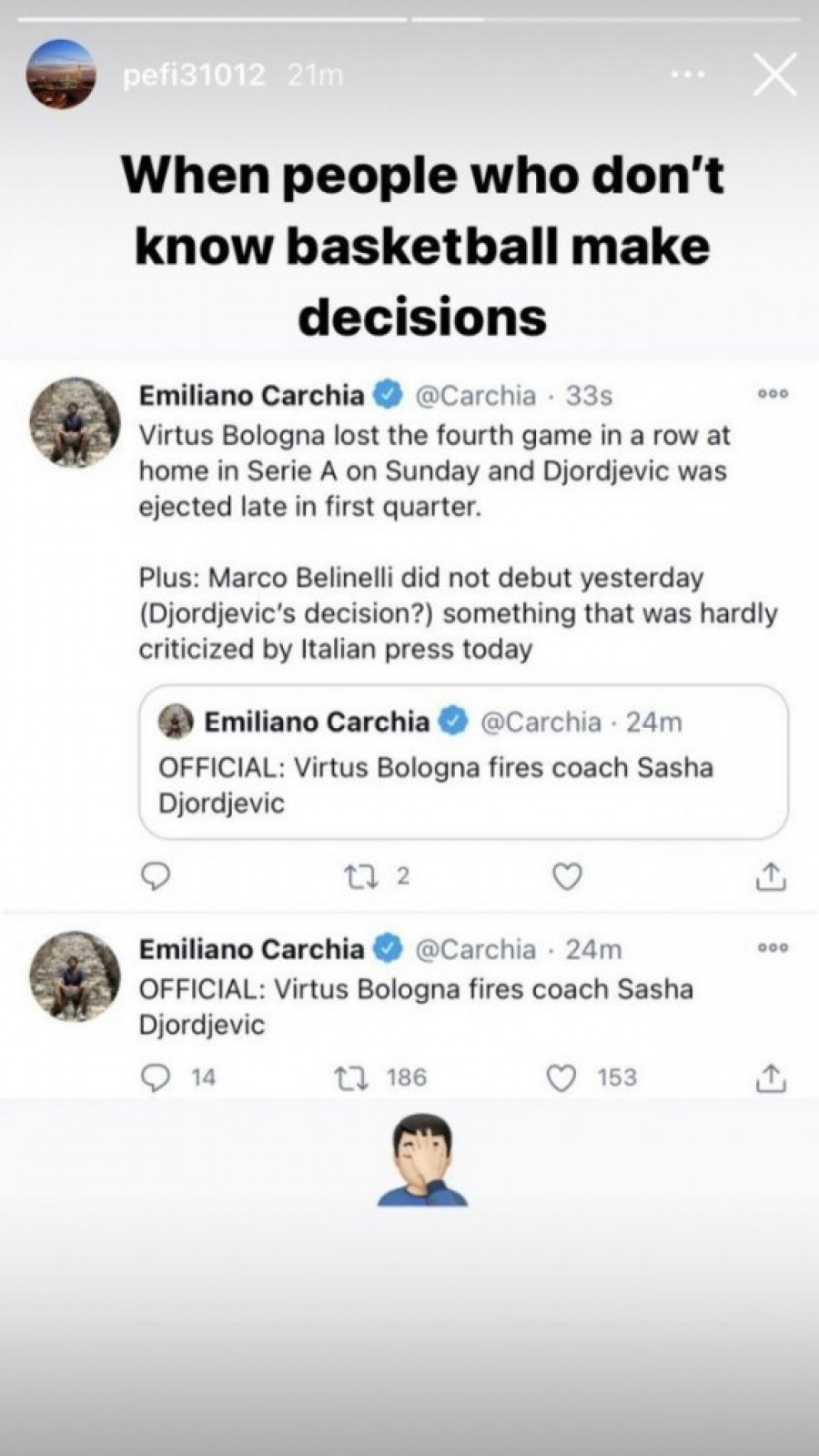Image resolution: width=819 pixels, height=1456 pixels.
Task: Open more options on the top tweet
Action: click(x=773, y=394)
